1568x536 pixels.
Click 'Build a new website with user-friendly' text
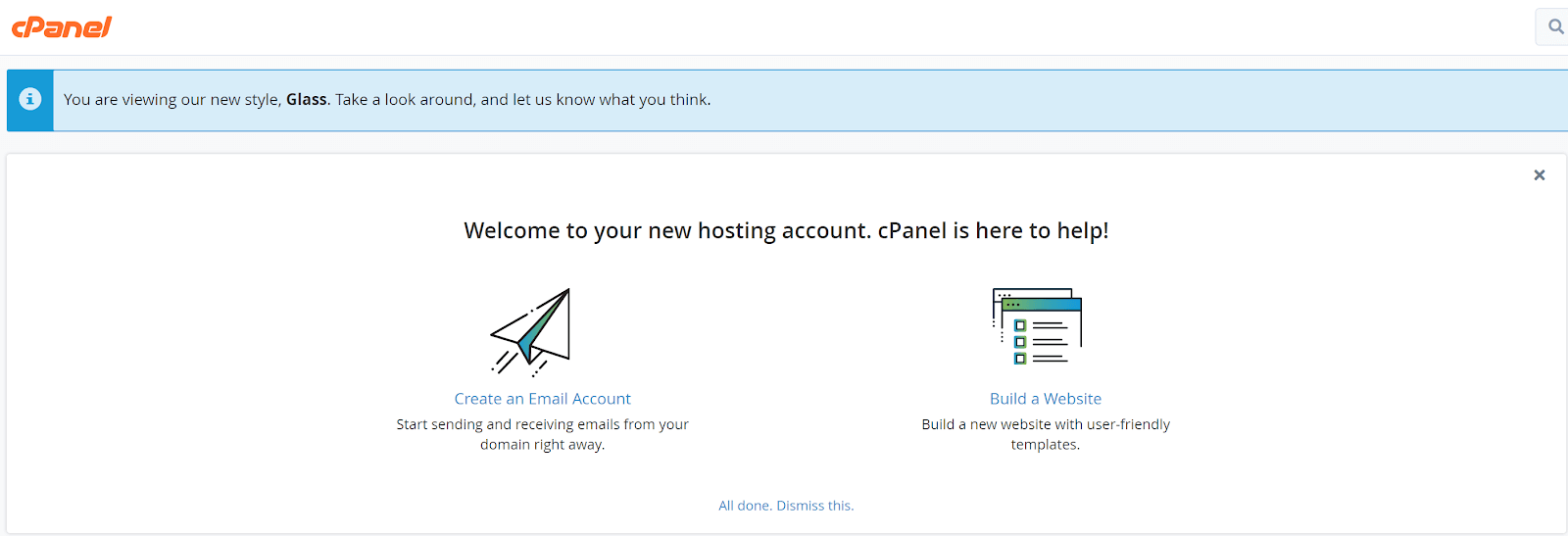[1046, 434]
